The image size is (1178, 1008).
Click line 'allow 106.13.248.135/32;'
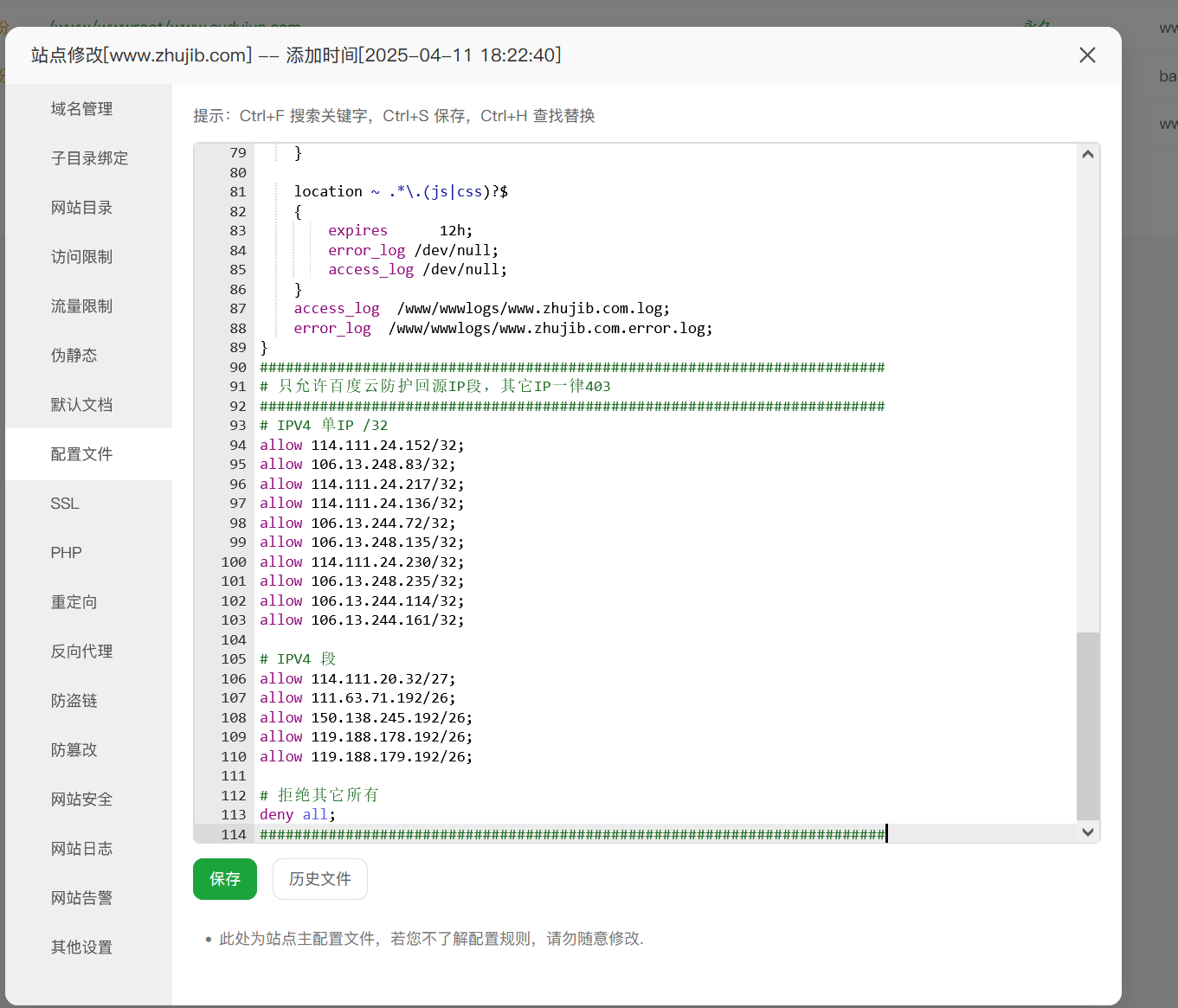[362, 543]
